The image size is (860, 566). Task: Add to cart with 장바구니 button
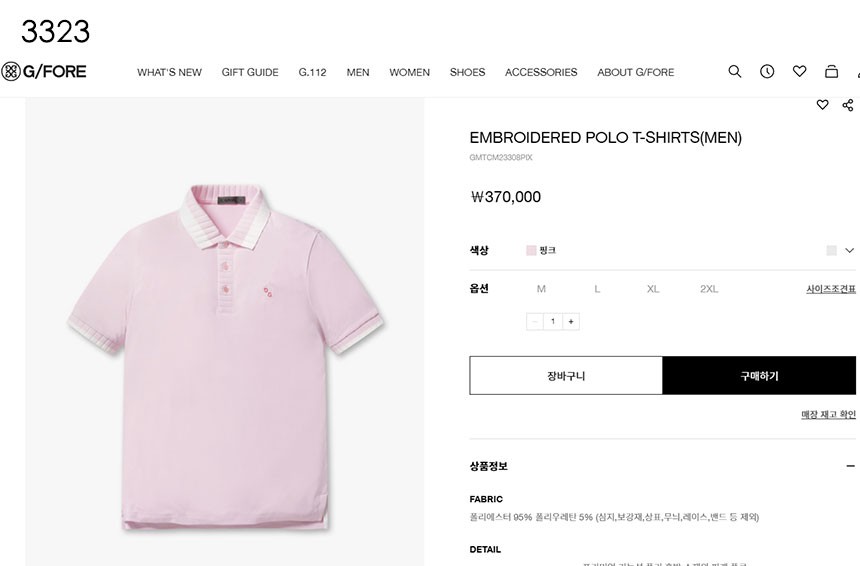[566, 376]
